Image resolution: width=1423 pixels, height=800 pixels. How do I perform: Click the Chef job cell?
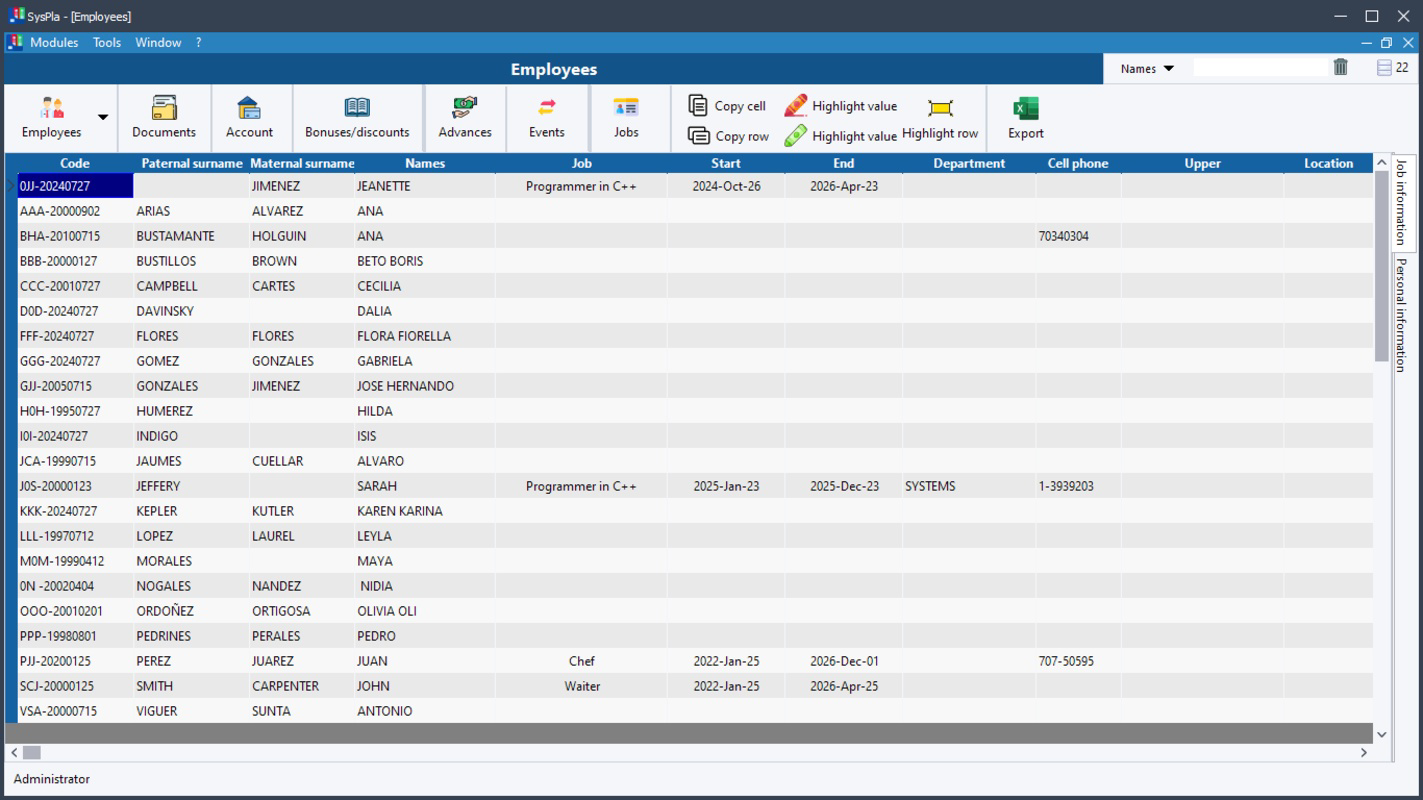[x=581, y=661]
